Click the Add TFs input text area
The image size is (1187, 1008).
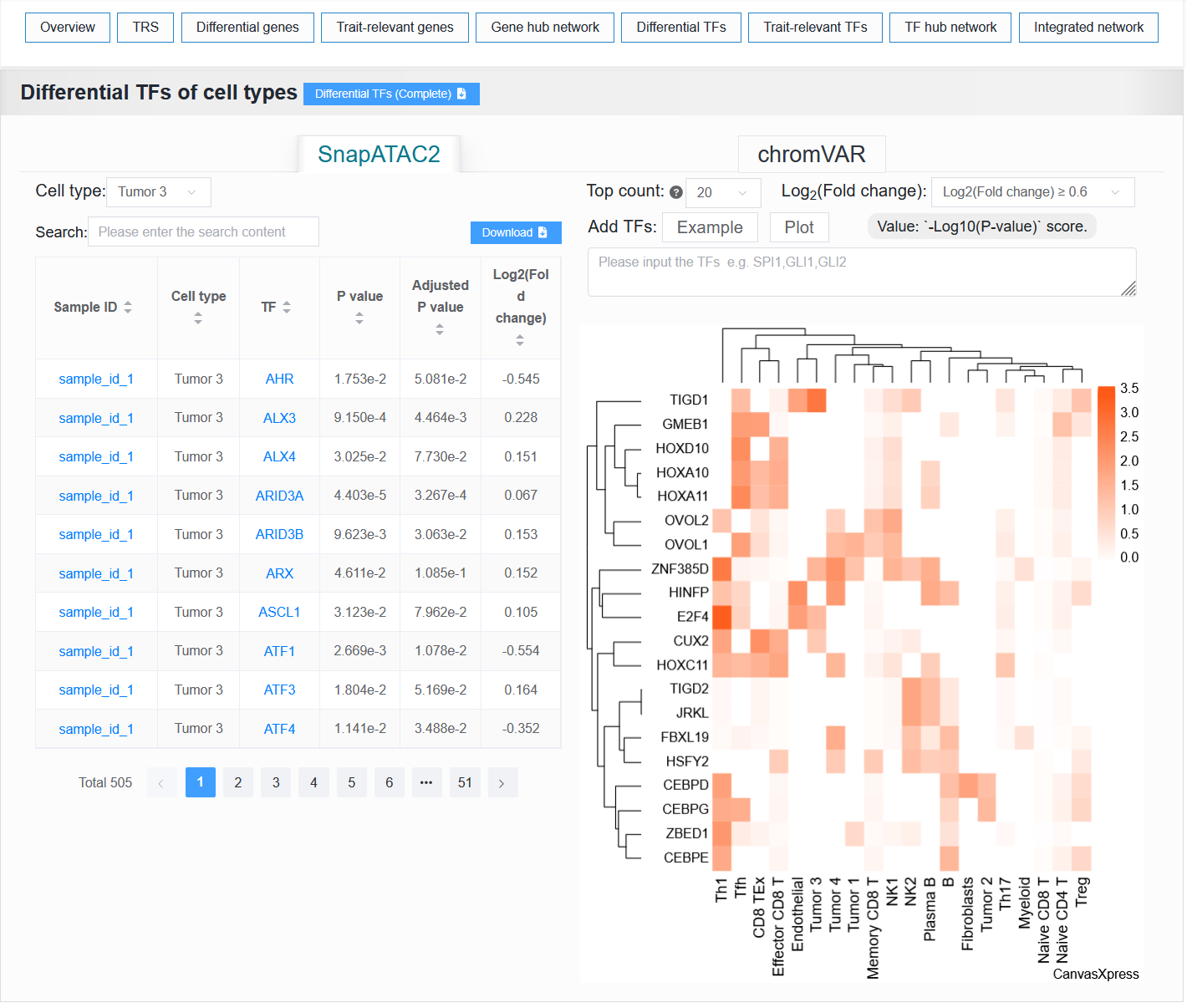tap(862, 272)
